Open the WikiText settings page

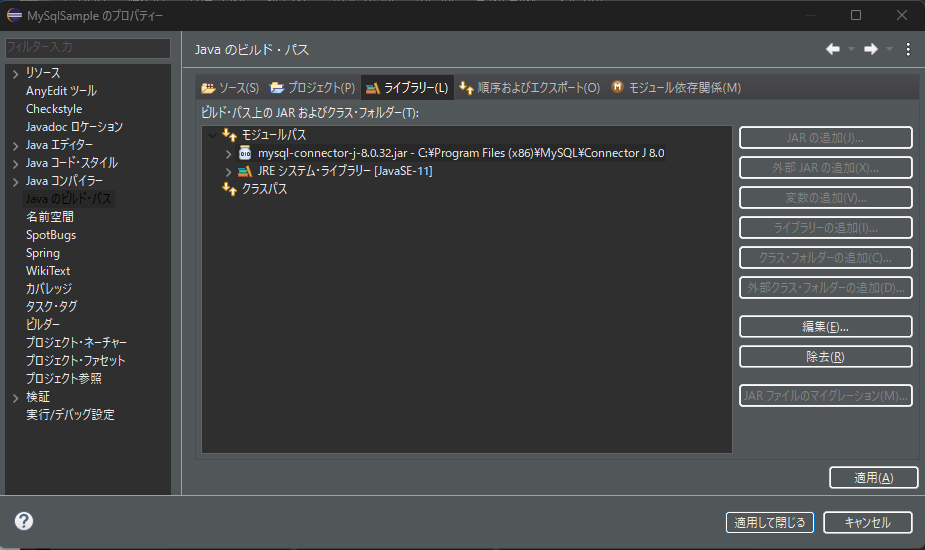coord(48,271)
